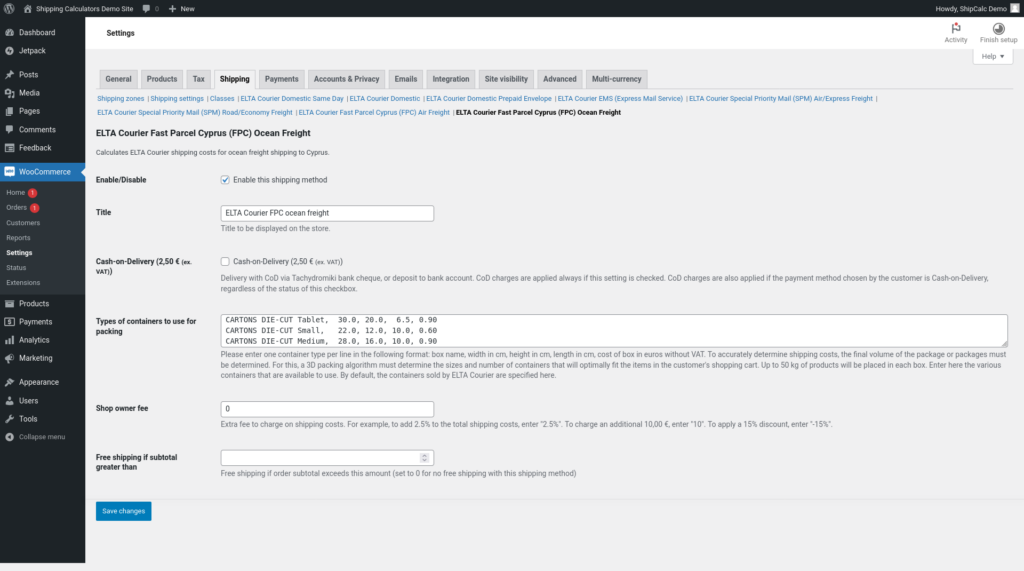Open comments bubble in admin bar
This screenshot has width=1024, height=571.
tap(146, 8)
